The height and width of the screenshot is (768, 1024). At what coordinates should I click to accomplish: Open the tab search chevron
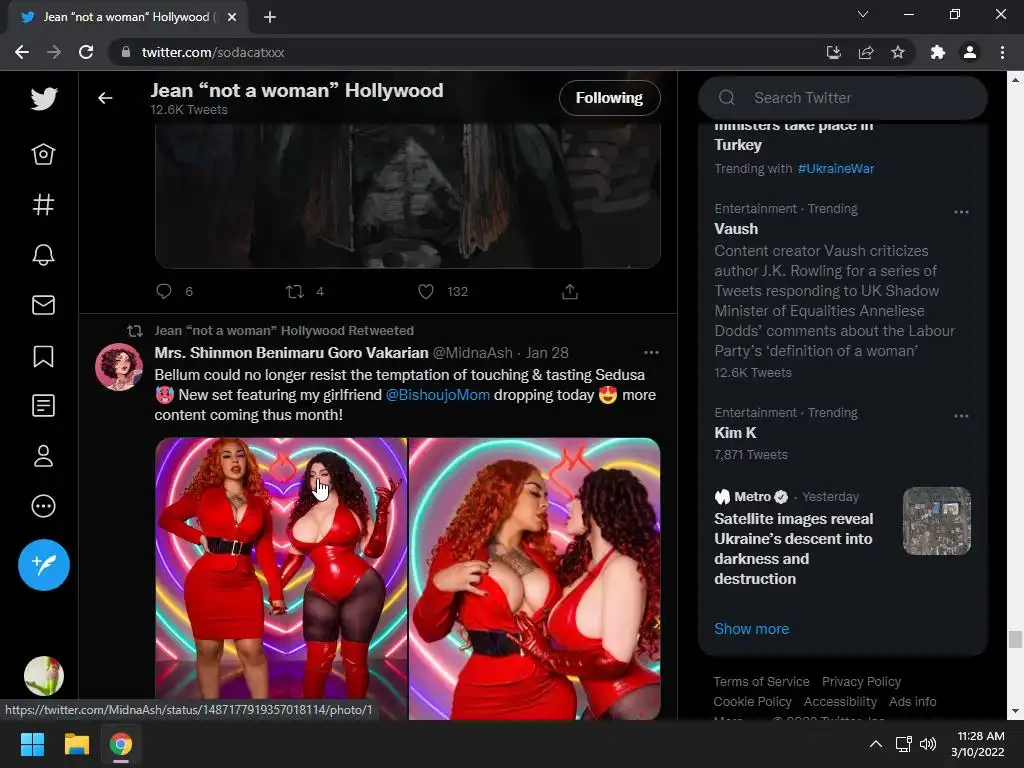(x=863, y=14)
